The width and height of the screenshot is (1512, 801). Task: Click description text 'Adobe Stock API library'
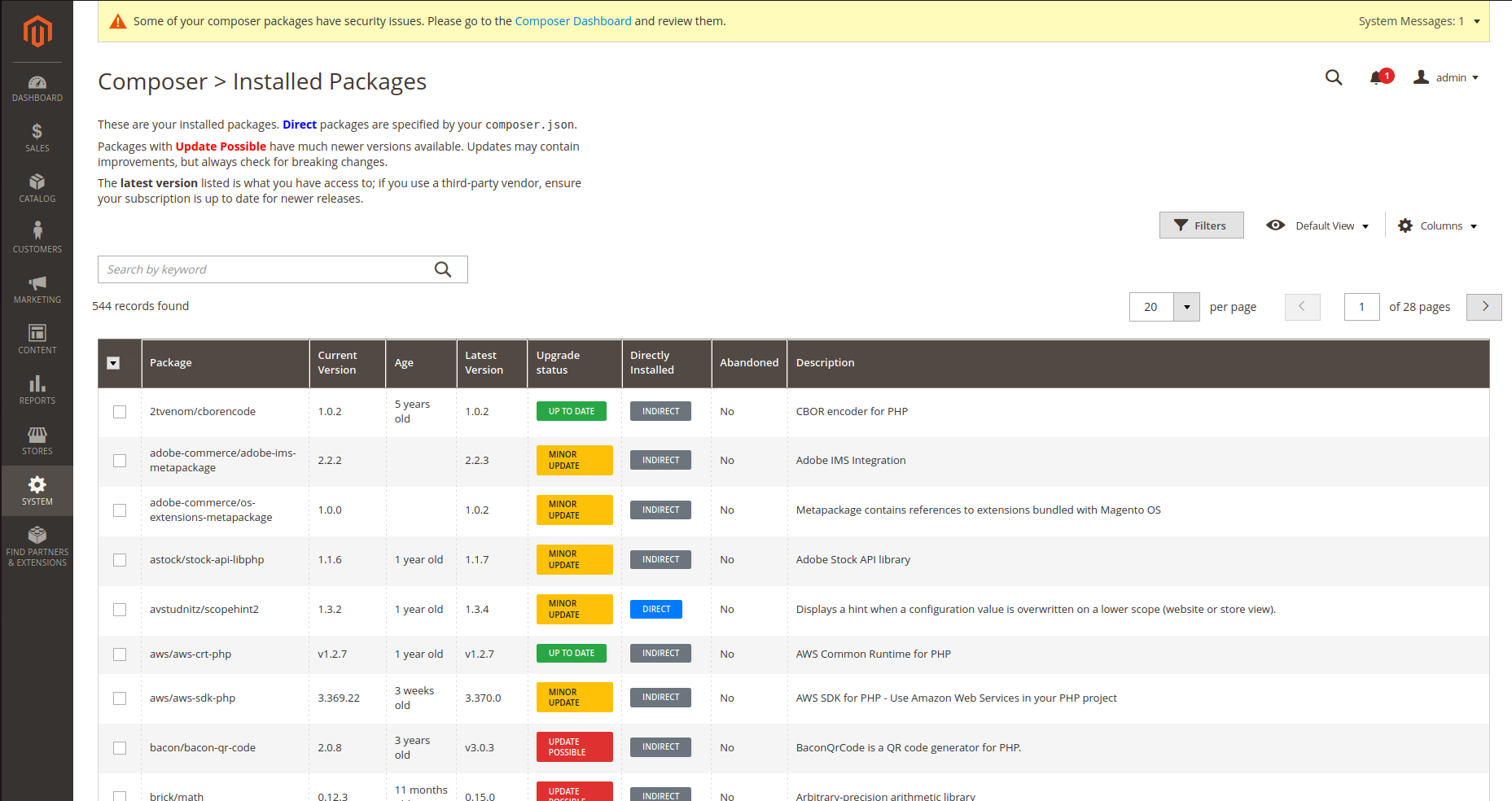click(853, 559)
